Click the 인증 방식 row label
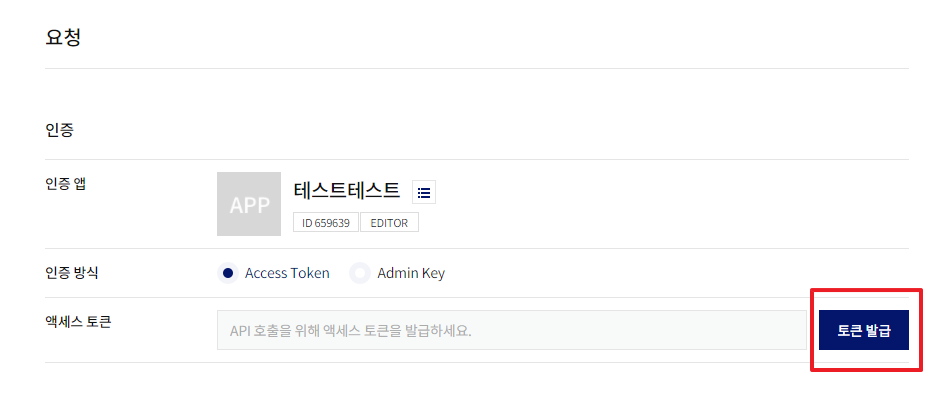932x400 pixels. point(72,273)
